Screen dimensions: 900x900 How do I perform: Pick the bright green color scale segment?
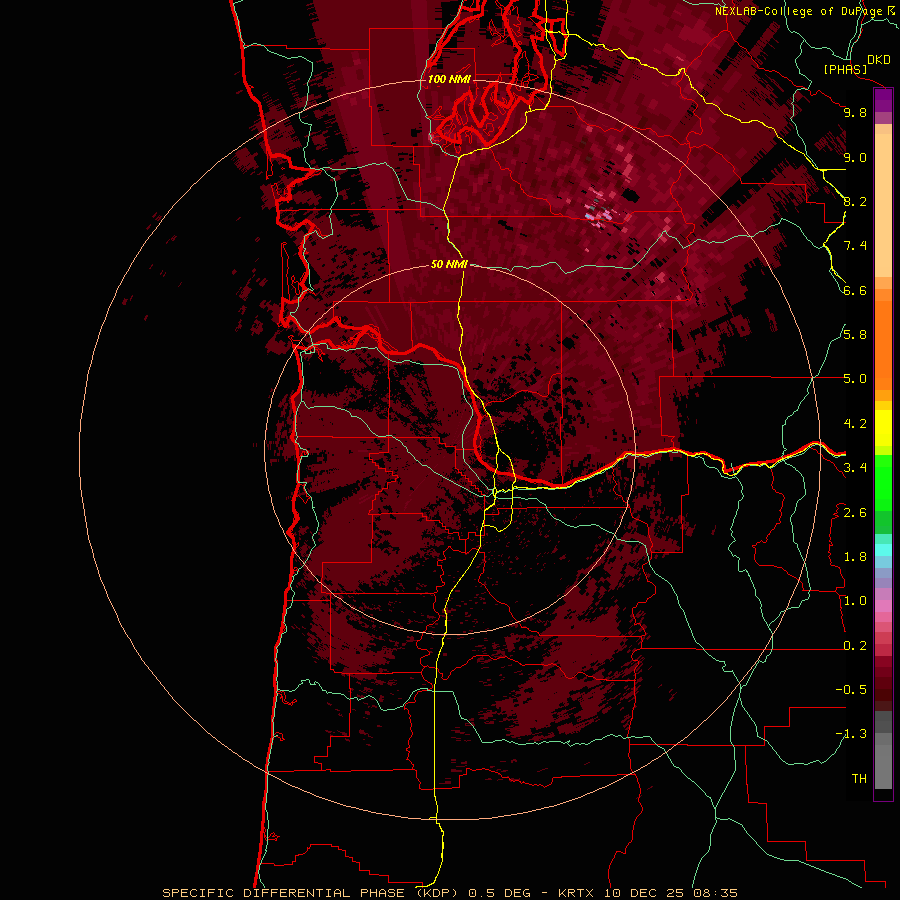point(883,481)
